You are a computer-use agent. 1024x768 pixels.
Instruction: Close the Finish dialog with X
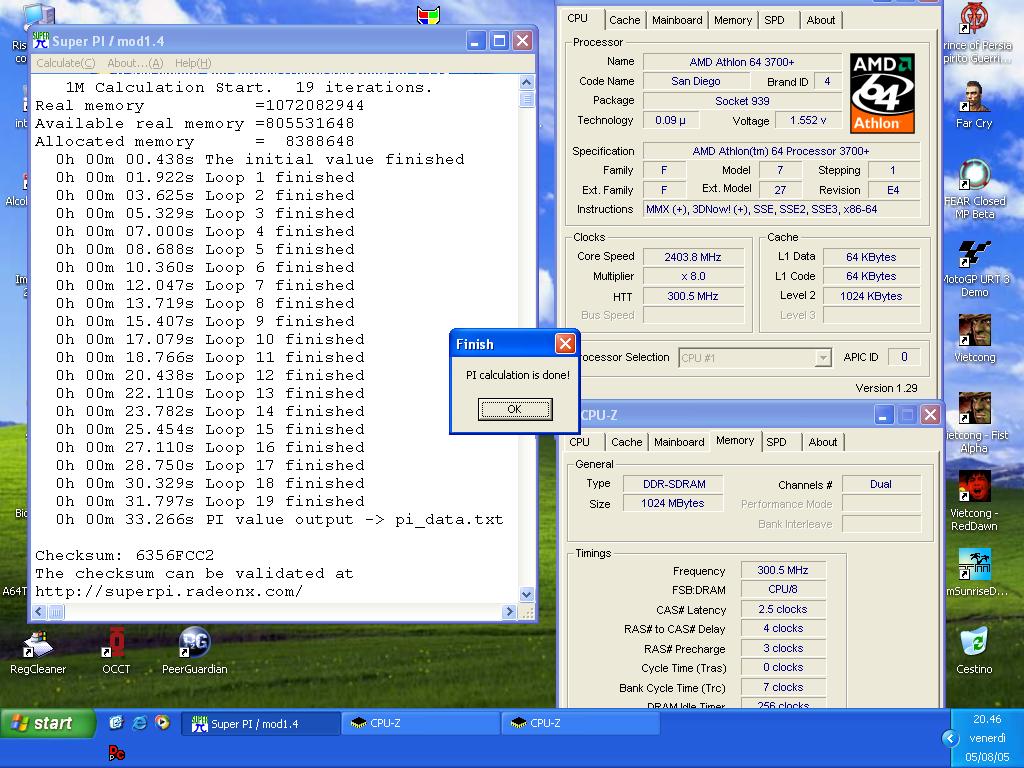565,344
